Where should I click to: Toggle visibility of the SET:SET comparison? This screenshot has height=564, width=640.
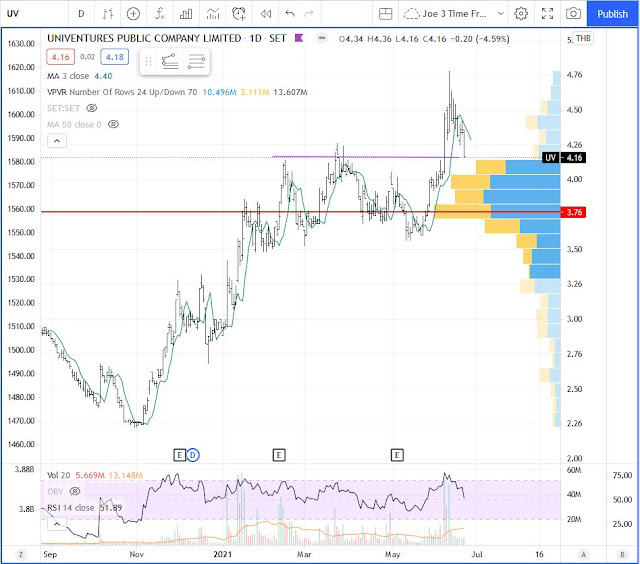(x=92, y=108)
